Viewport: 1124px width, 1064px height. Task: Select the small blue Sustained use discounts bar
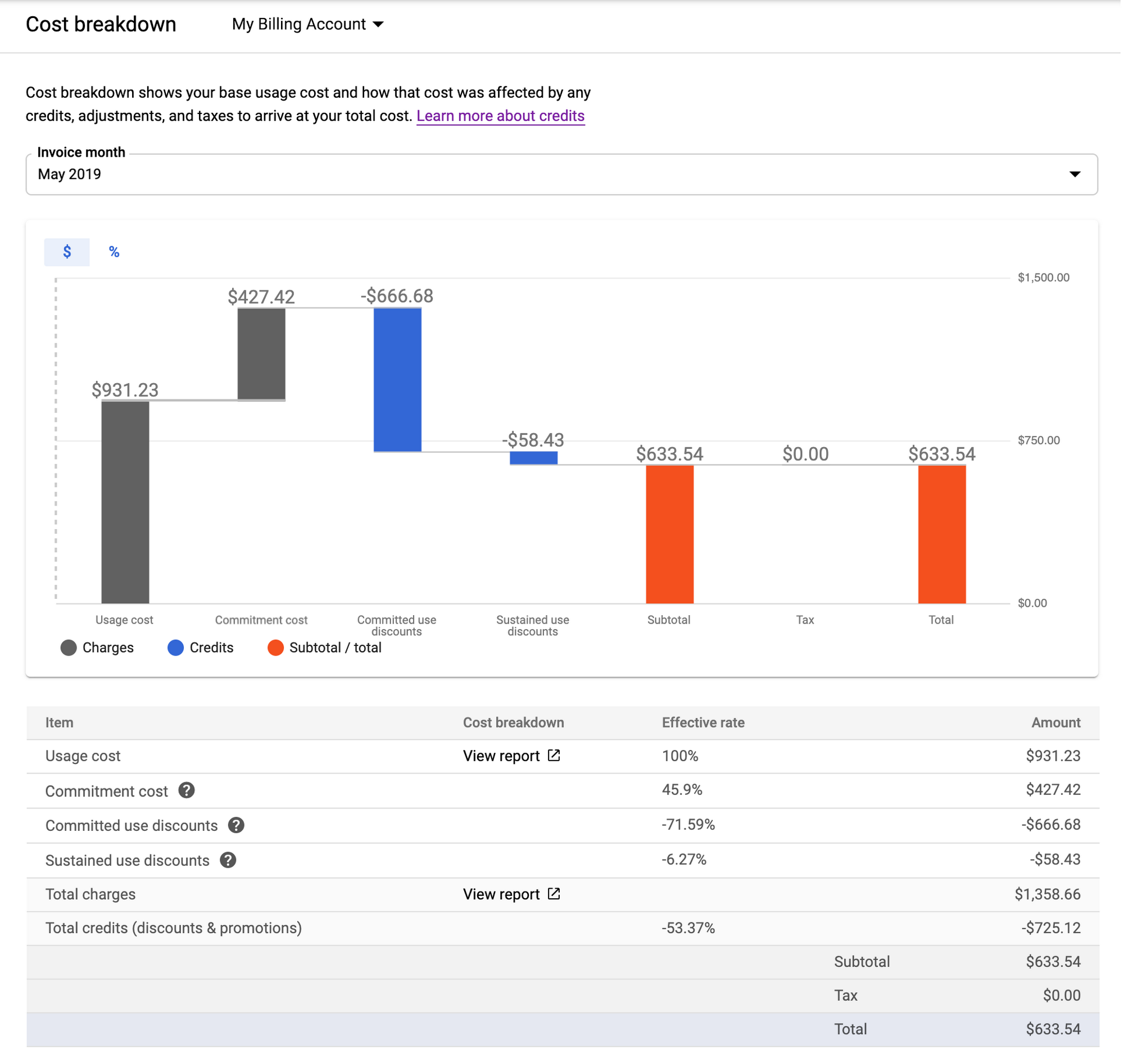point(535,460)
